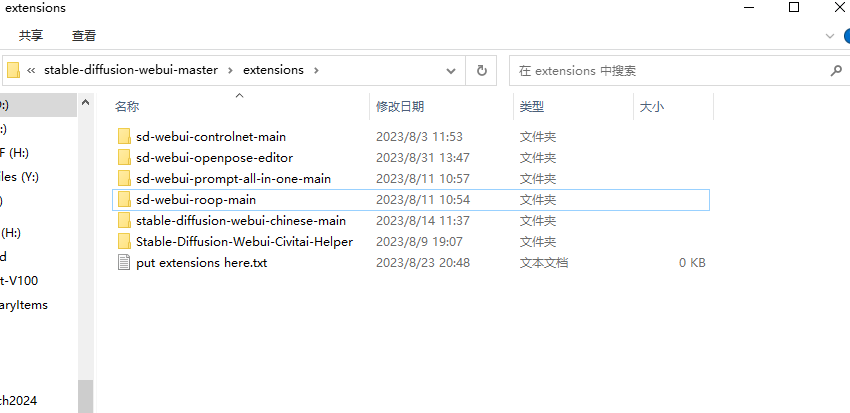Select the sd-webui-roop-main folder name
This screenshot has height=413, width=850.
click(196, 199)
